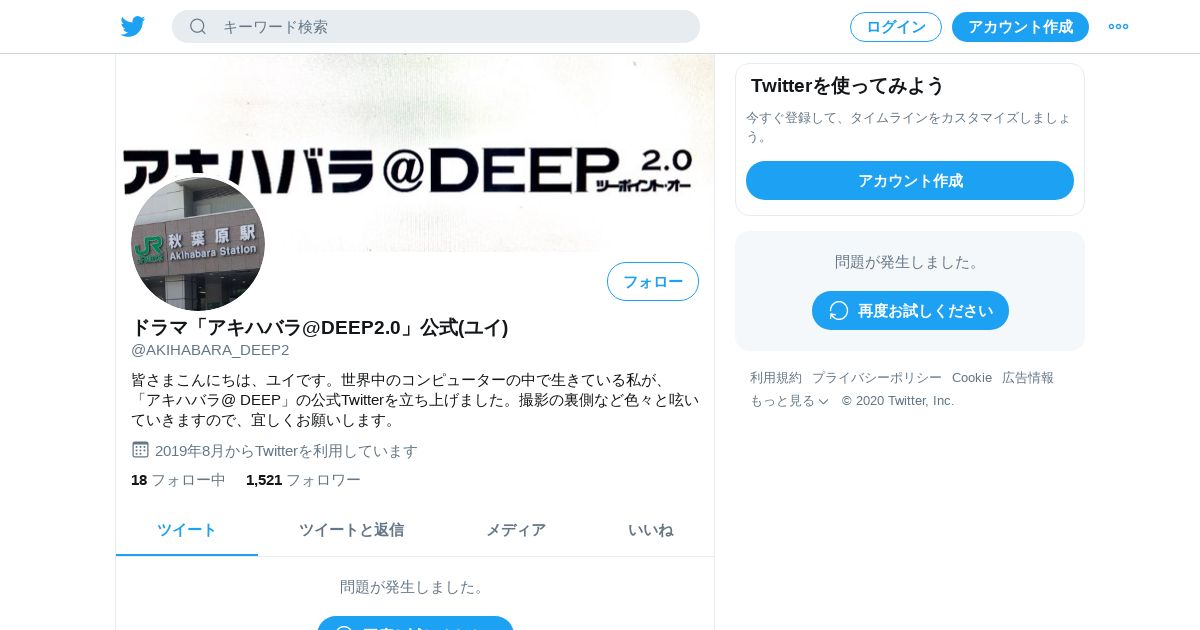
Task: Click the search magnifier icon
Action: [x=198, y=27]
